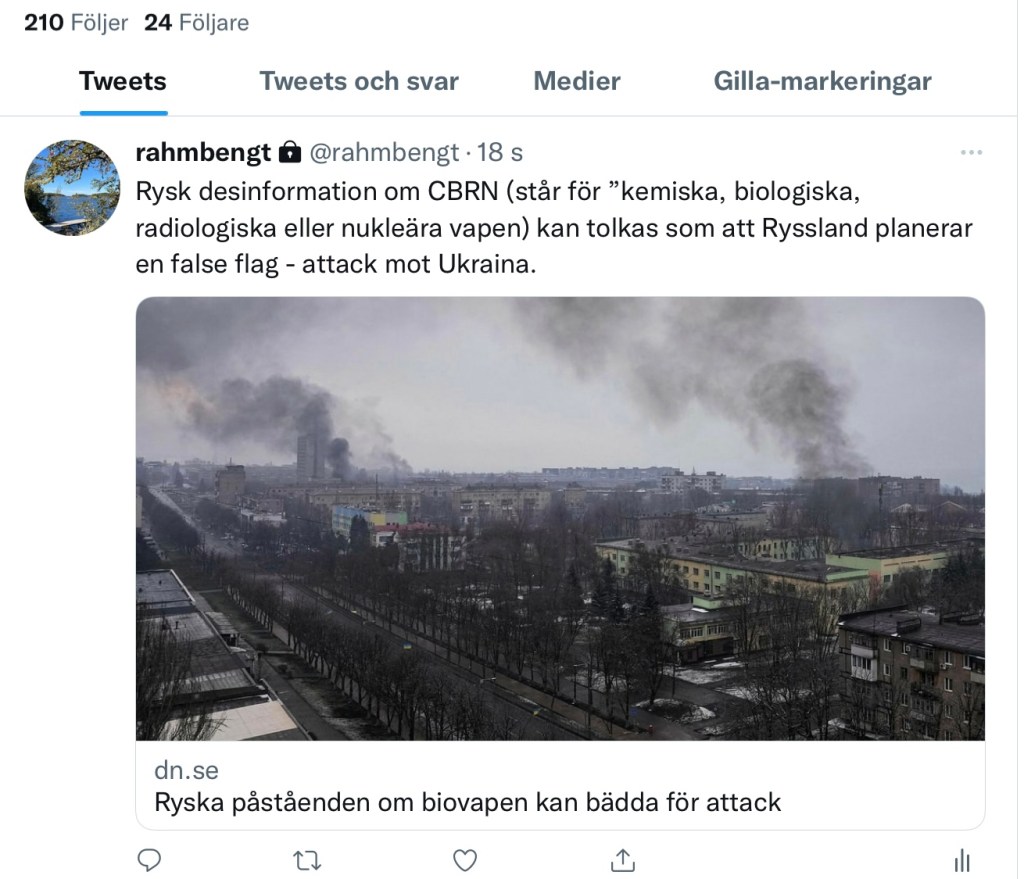Reply to the rahmbengt tweet

tap(149, 859)
